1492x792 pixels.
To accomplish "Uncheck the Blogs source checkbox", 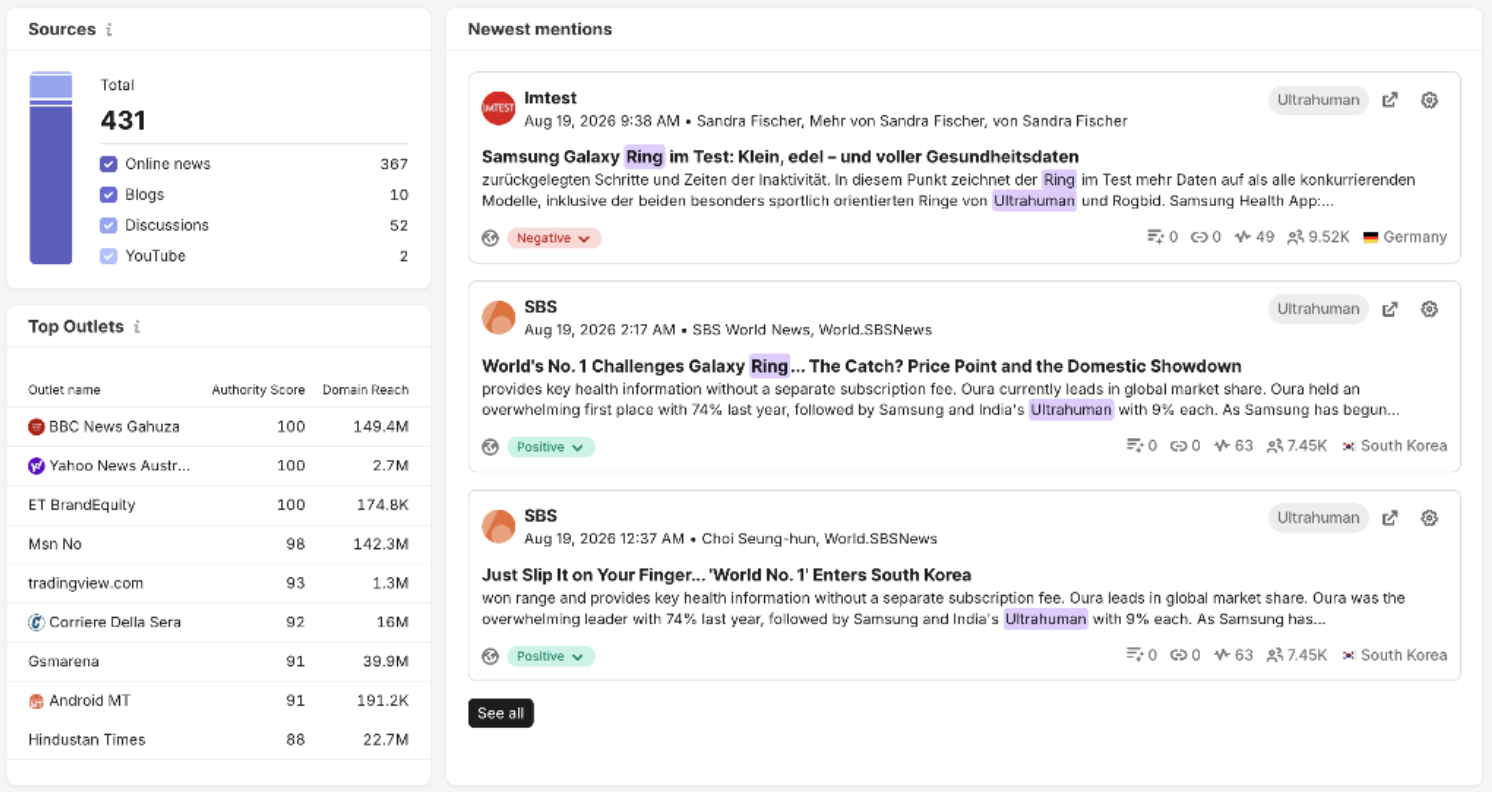I will (x=109, y=195).
